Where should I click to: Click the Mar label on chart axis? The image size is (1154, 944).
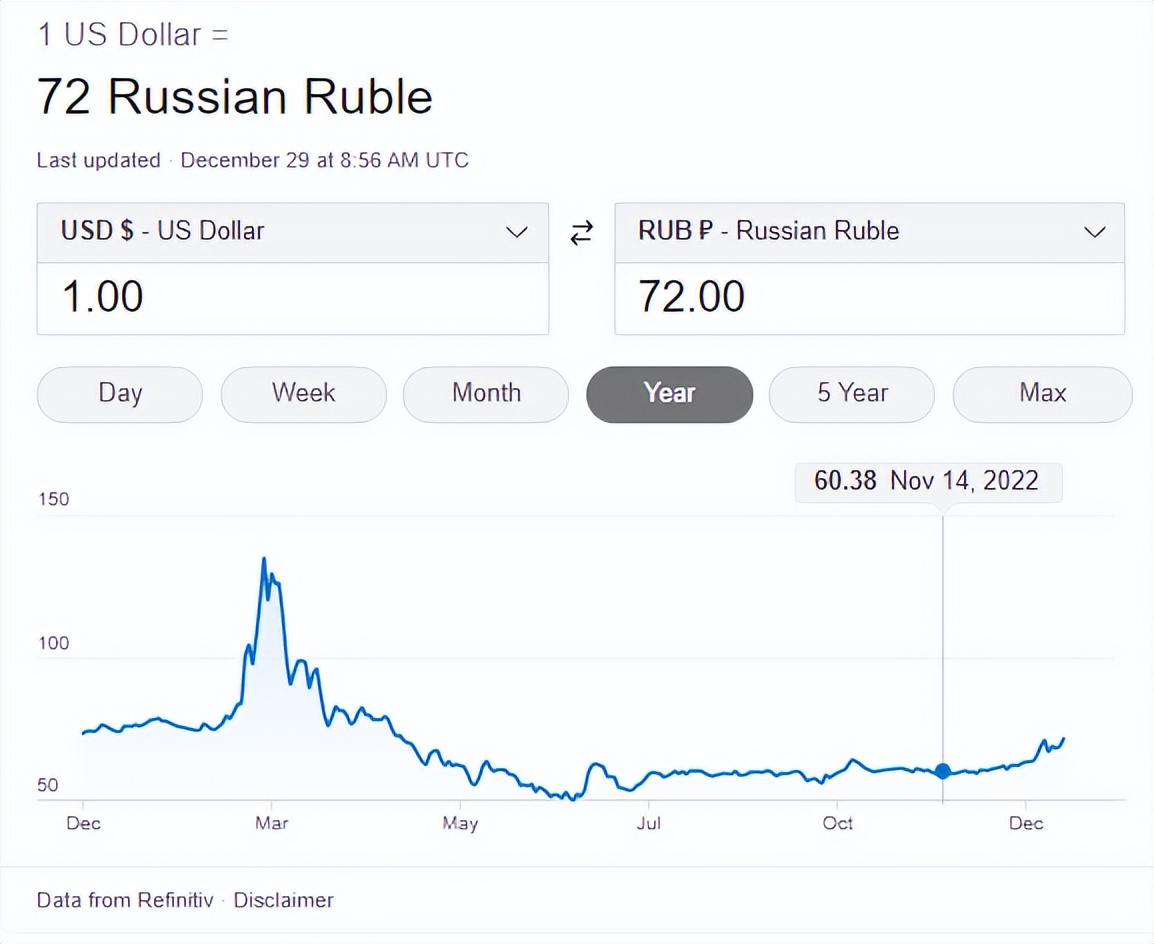(271, 823)
